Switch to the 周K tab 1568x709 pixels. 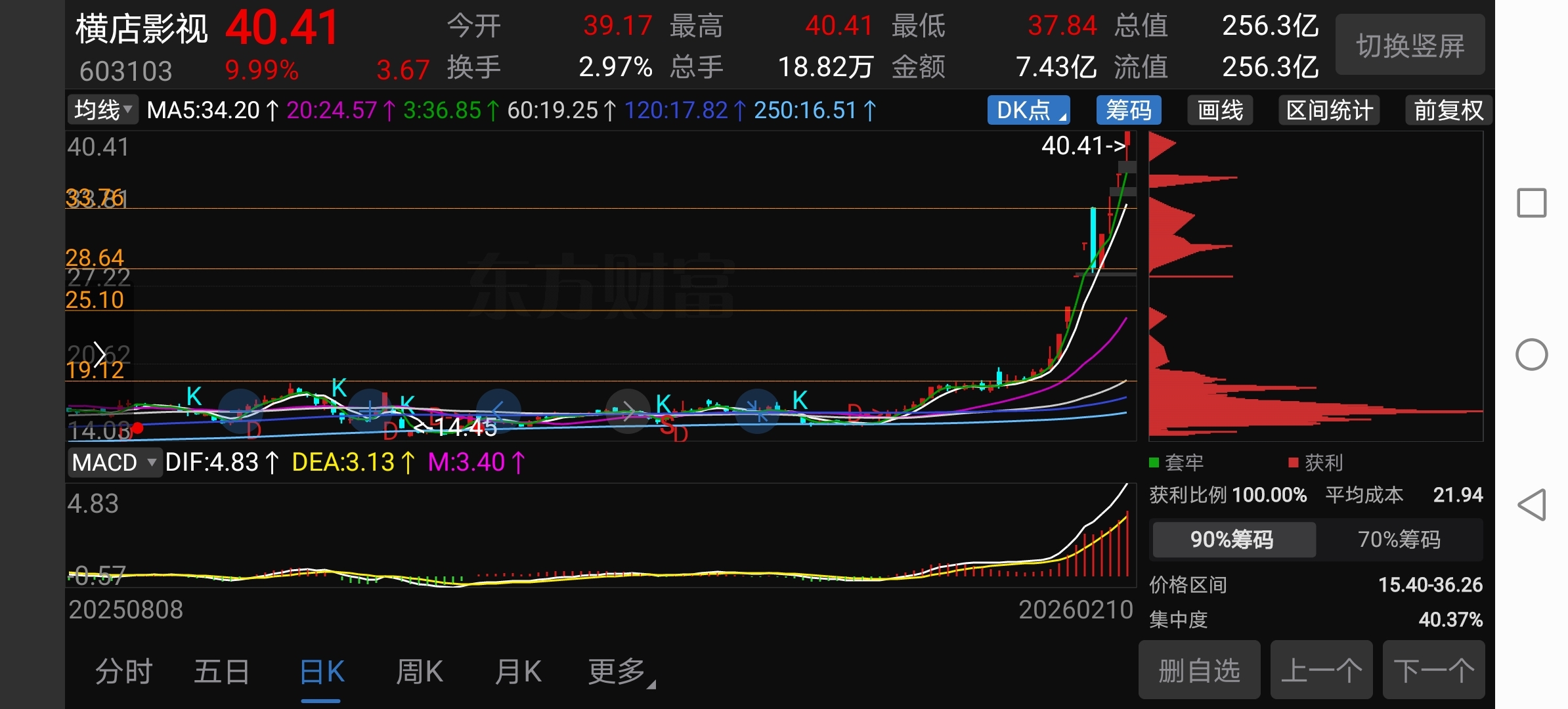pyautogui.click(x=419, y=672)
